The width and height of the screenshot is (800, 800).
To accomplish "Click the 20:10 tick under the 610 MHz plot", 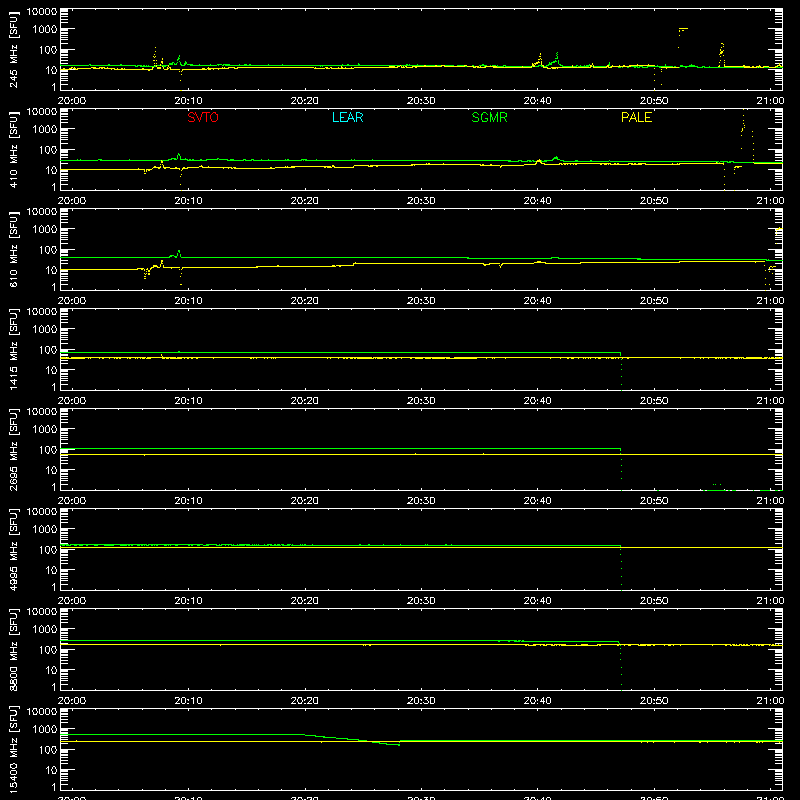I will point(188,301).
